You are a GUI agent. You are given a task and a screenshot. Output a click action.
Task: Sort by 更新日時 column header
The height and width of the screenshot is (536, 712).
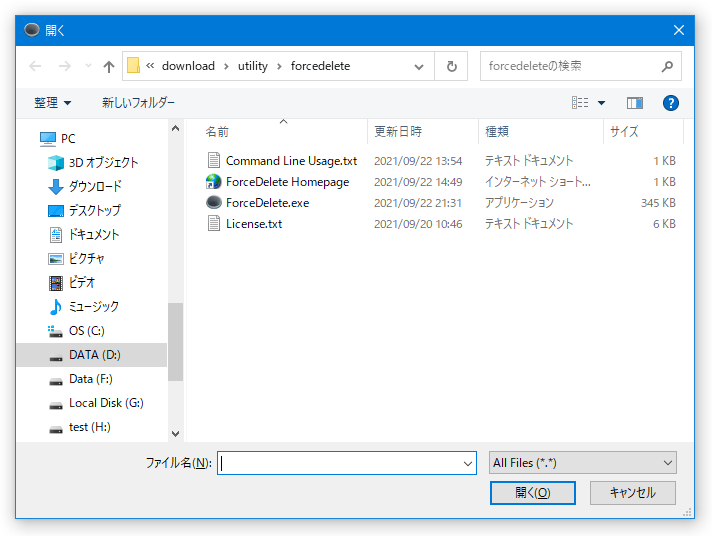pyautogui.click(x=398, y=132)
